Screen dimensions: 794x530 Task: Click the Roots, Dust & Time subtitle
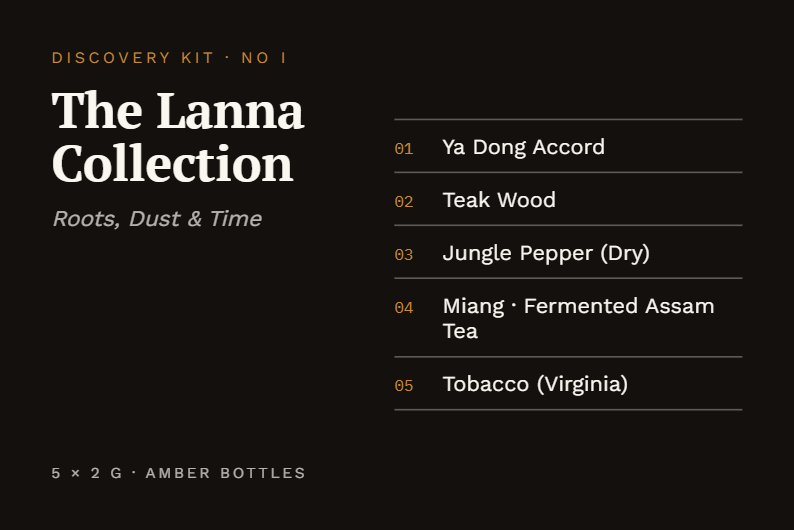[x=157, y=219]
